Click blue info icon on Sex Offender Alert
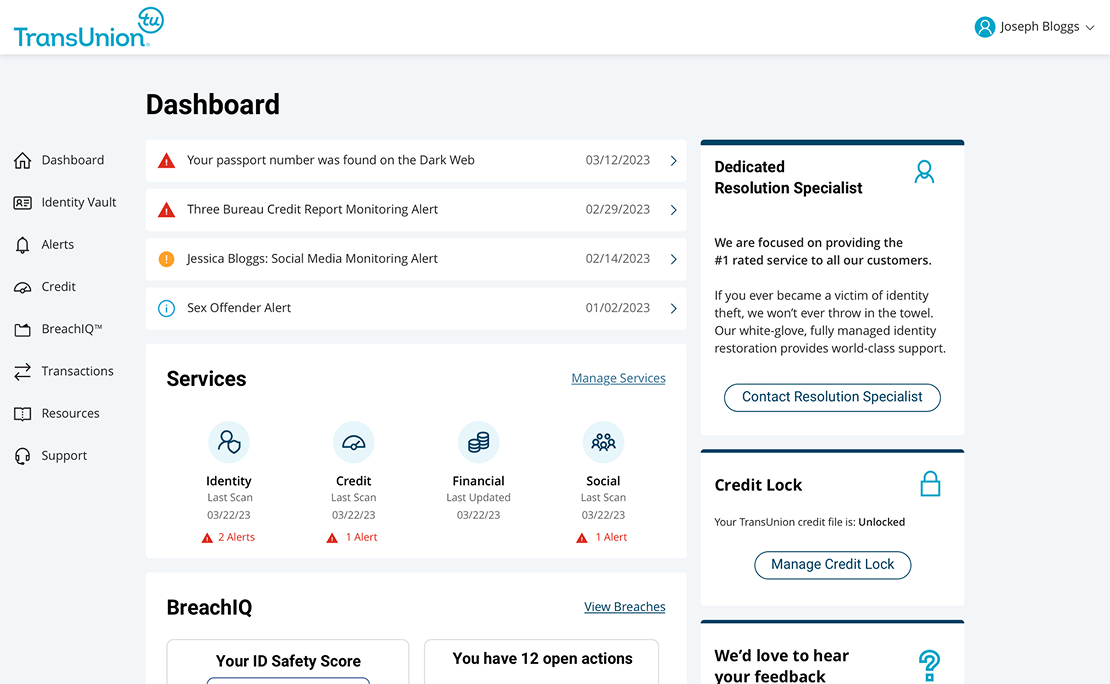 point(166,308)
